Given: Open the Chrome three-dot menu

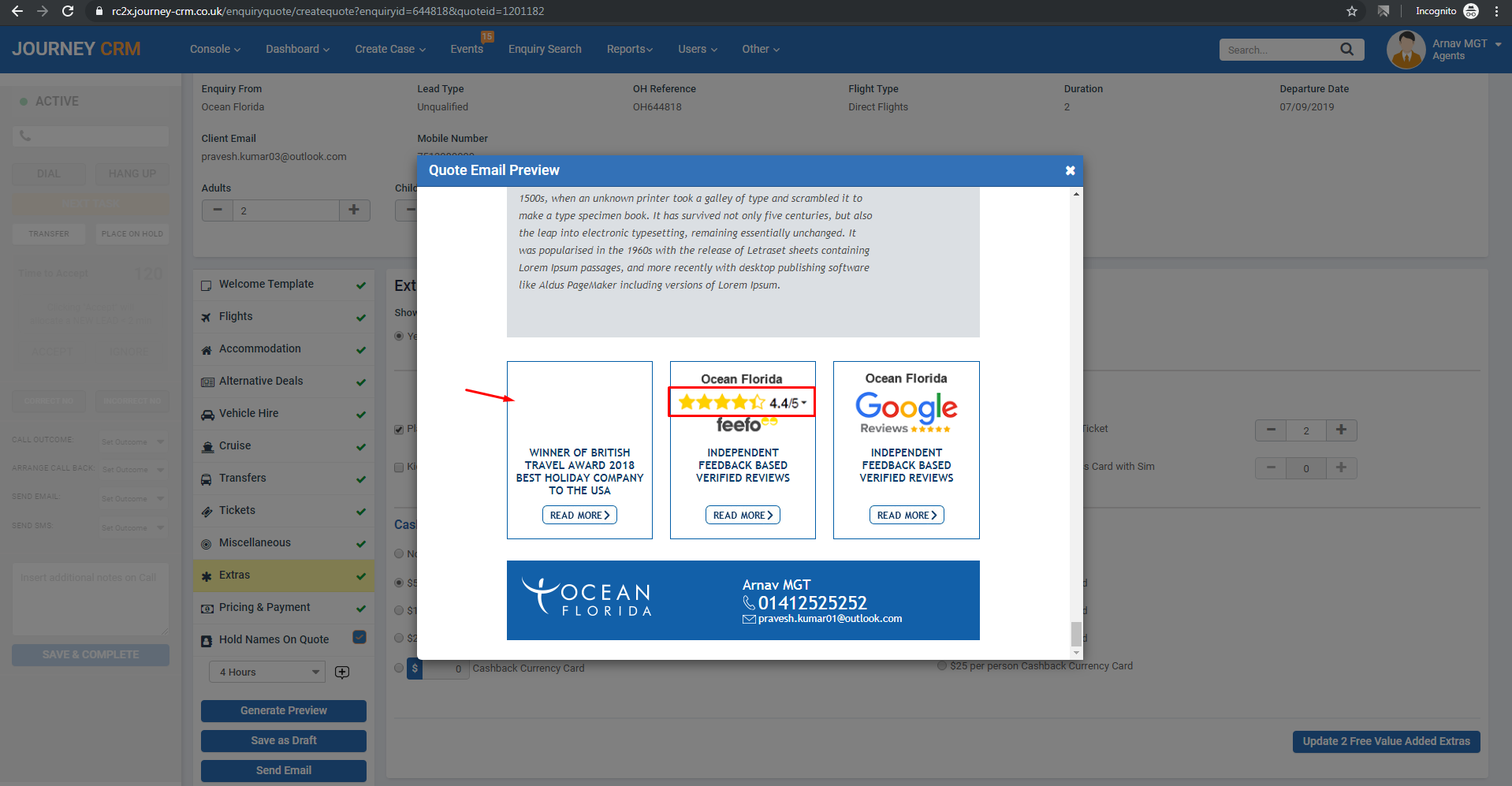Looking at the screenshot, I should 1496,11.
